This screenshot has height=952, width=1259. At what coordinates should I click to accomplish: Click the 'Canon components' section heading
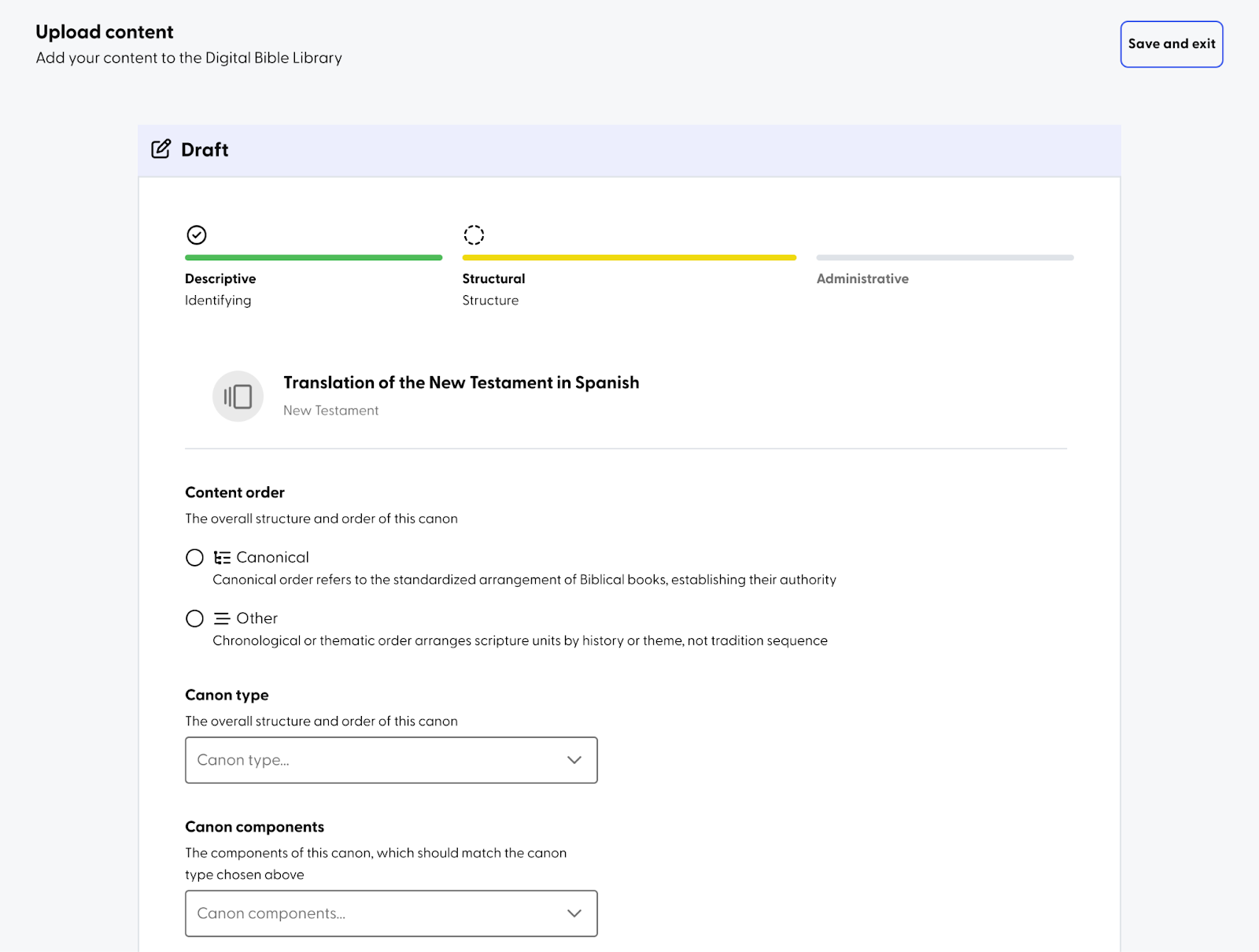tap(254, 827)
